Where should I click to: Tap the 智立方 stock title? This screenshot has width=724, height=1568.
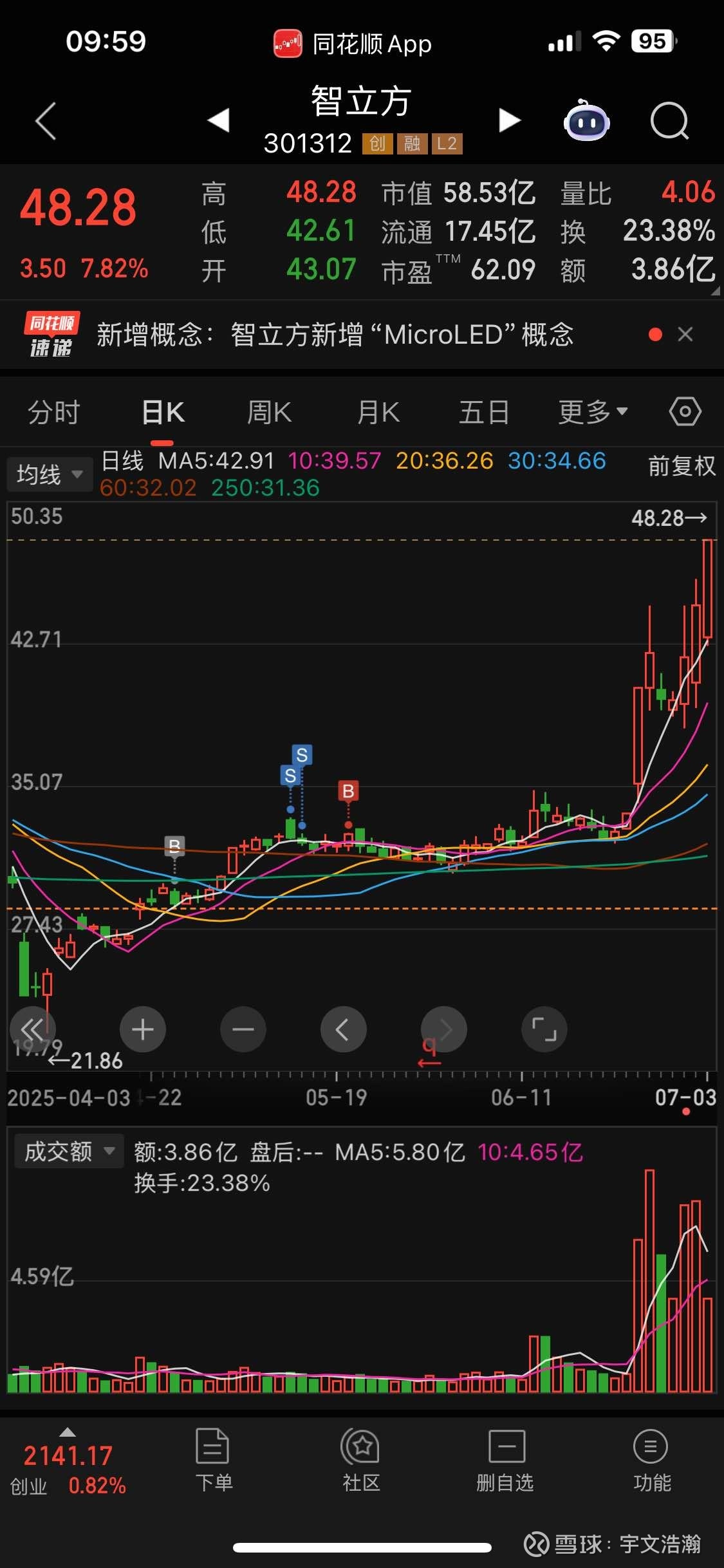[x=361, y=101]
